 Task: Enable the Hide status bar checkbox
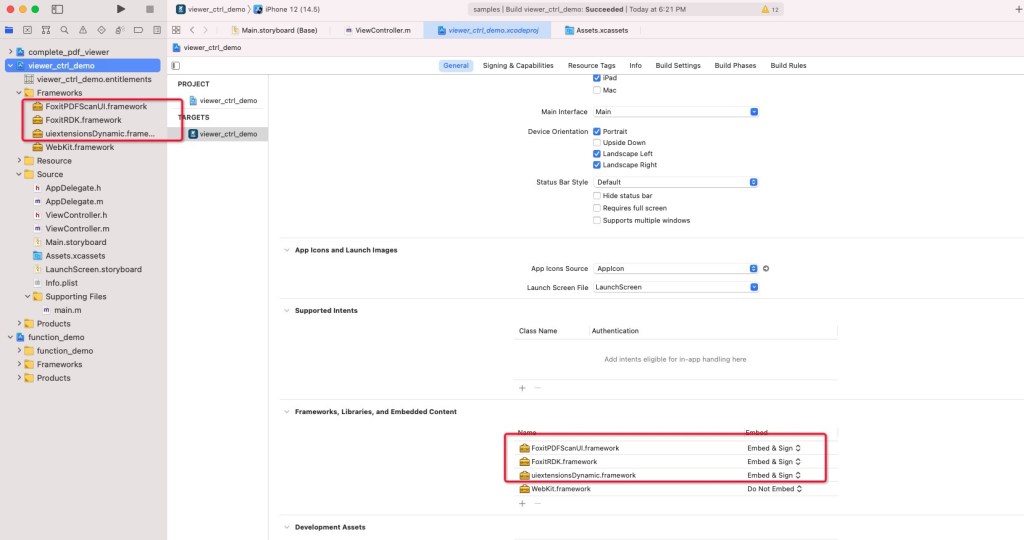(597, 195)
